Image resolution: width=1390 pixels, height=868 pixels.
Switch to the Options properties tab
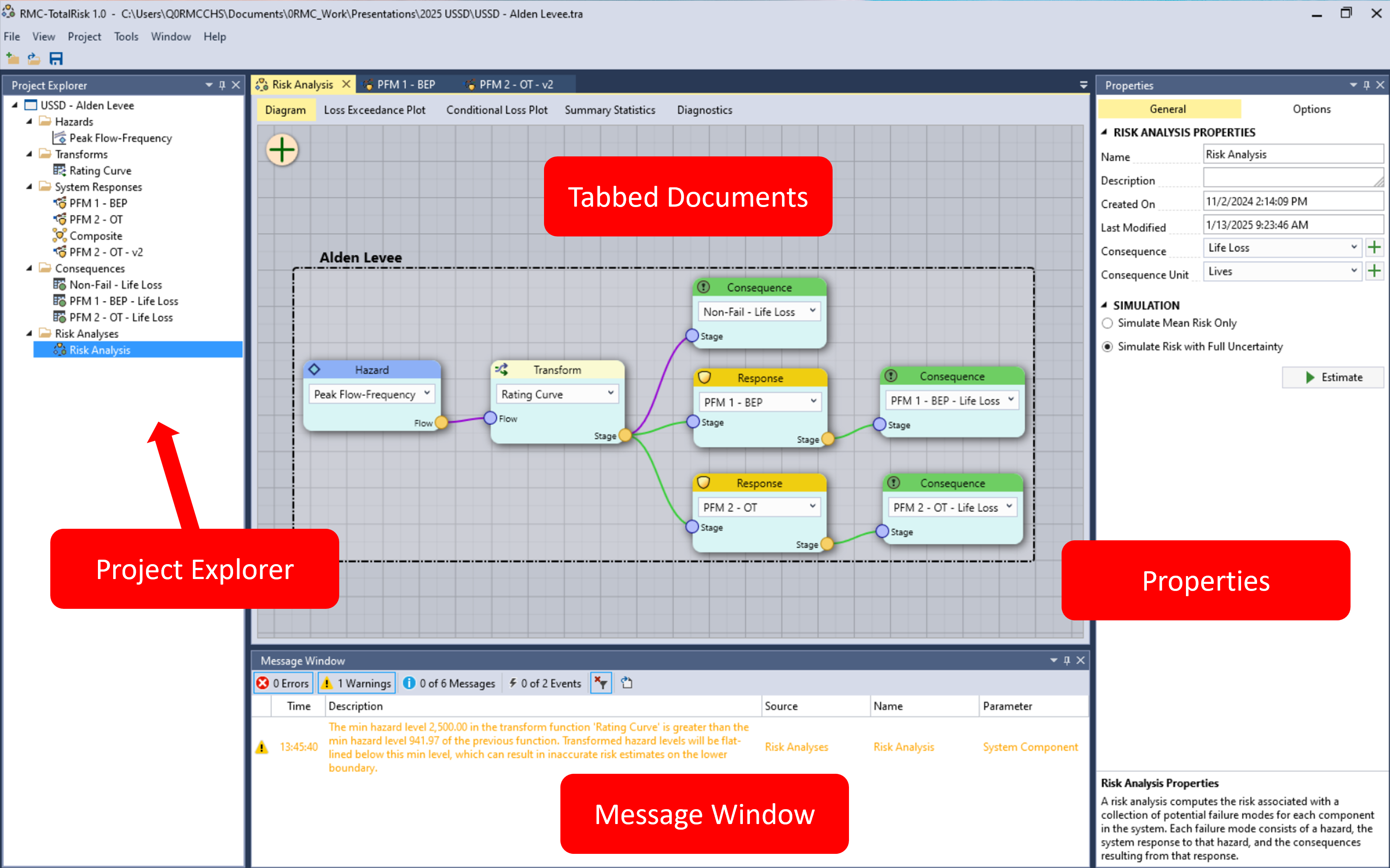pos(1311,108)
